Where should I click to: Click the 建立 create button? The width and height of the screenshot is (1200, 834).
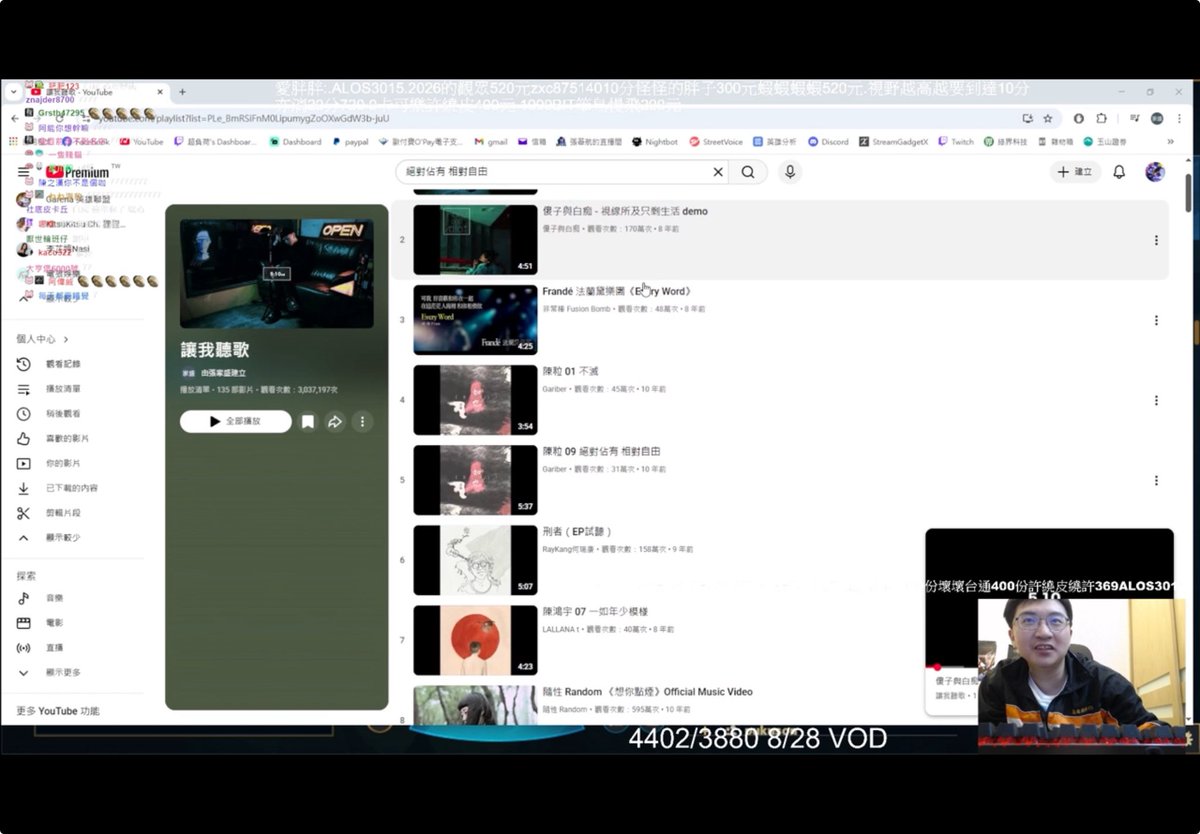[1075, 172]
